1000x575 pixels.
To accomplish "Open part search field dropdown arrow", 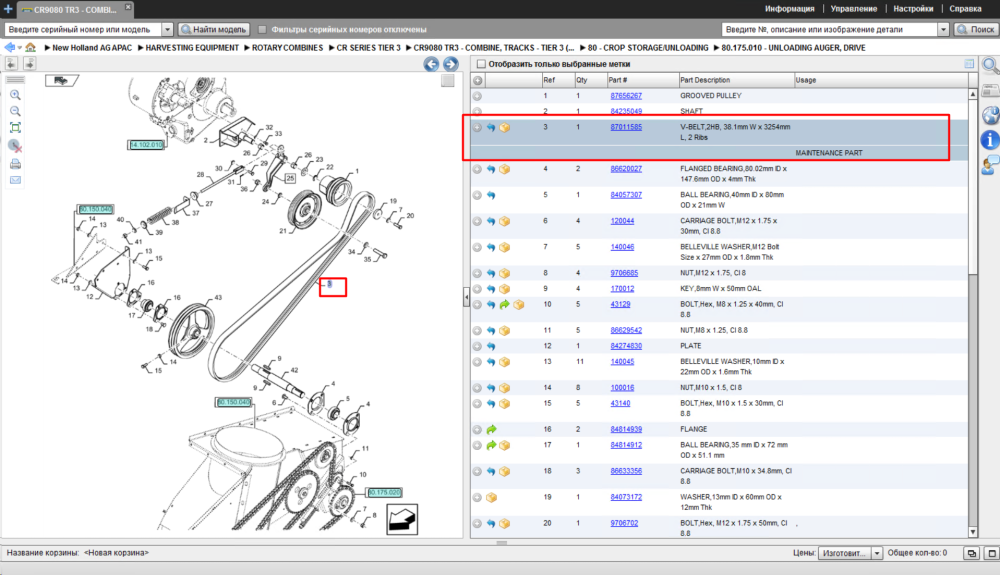I will tap(943, 29).
